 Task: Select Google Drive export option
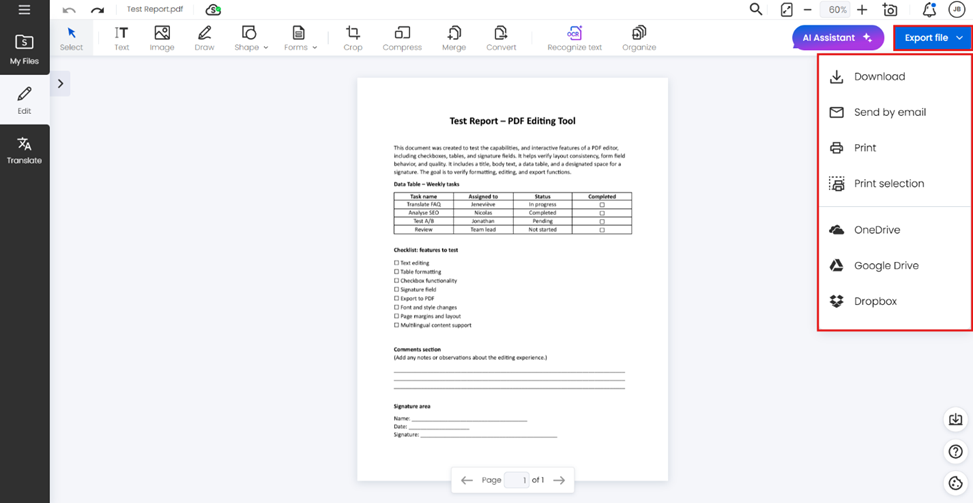pos(885,266)
